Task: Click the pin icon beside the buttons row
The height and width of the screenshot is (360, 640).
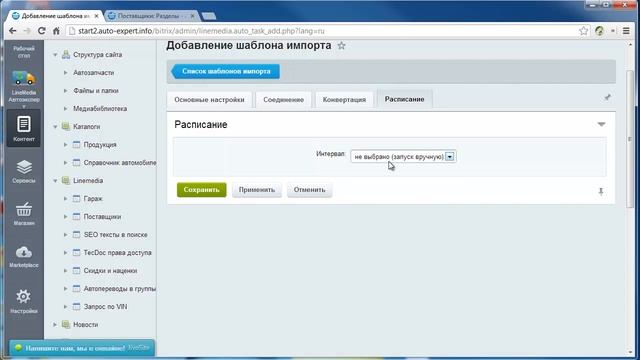Action: [x=601, y=191]
